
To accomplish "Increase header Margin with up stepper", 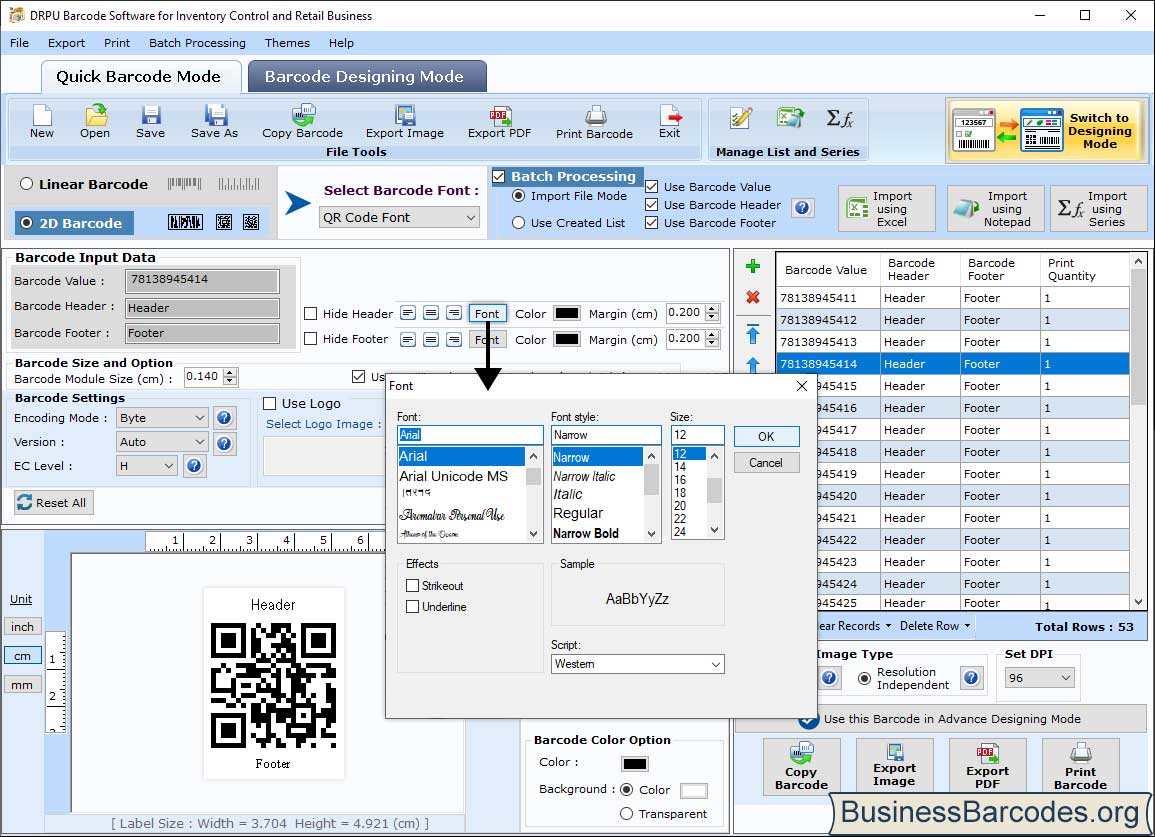I will pos(712,309).
